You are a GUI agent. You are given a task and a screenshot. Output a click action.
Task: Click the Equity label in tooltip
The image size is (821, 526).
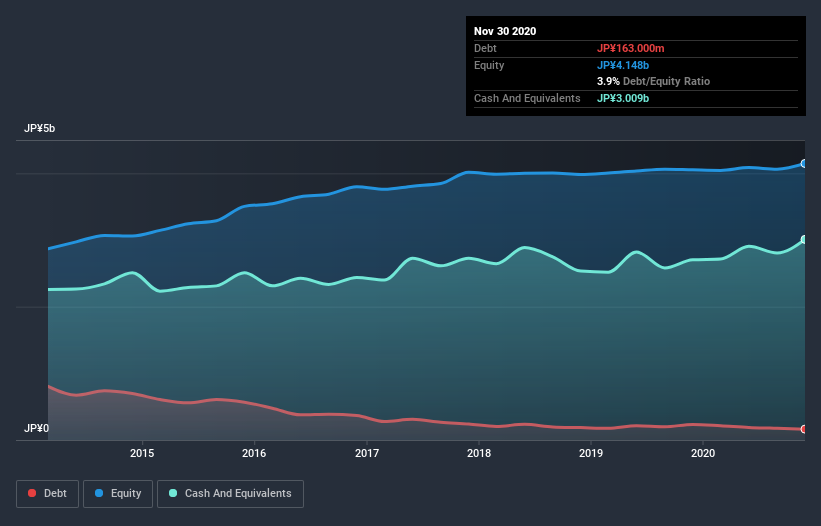coord(489,65)
